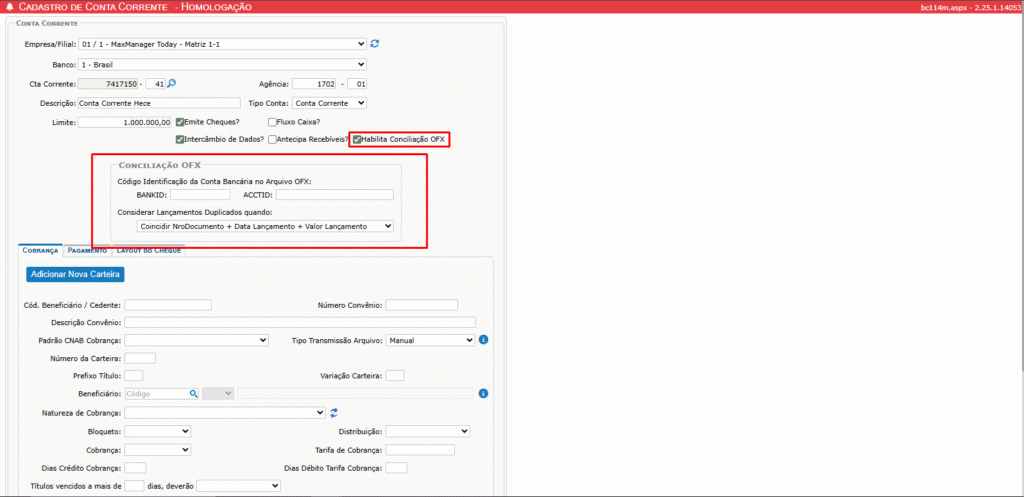The height and width of the screenshot is (497, 1024).
Task: Focus the Descrição text field
Action: pyautogui.click(x=158, y=103)
